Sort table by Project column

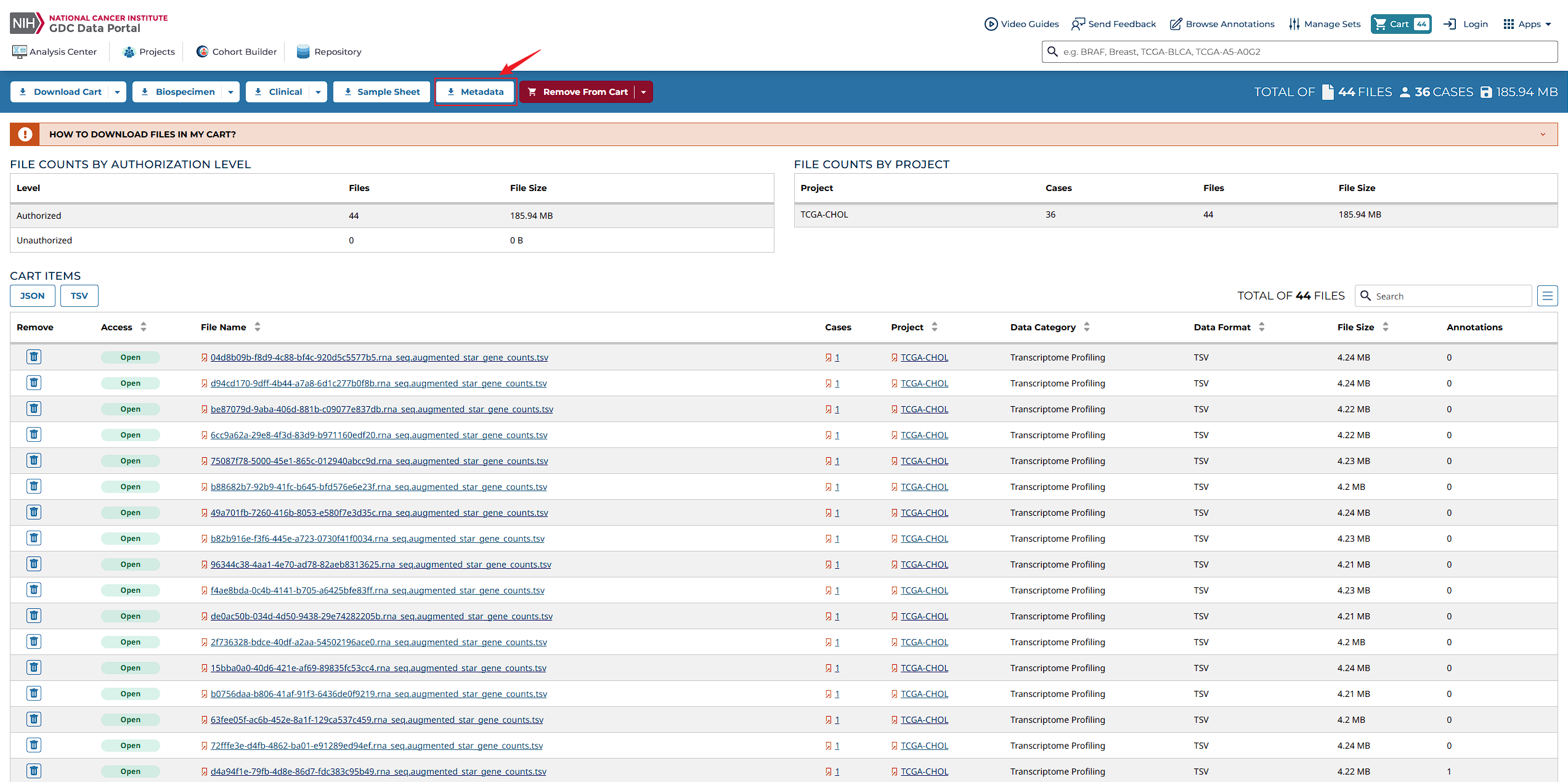(935, 327)
